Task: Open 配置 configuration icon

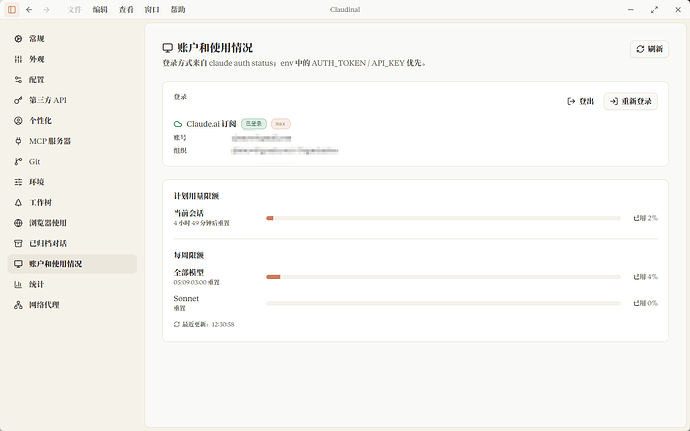Action: 18,80
